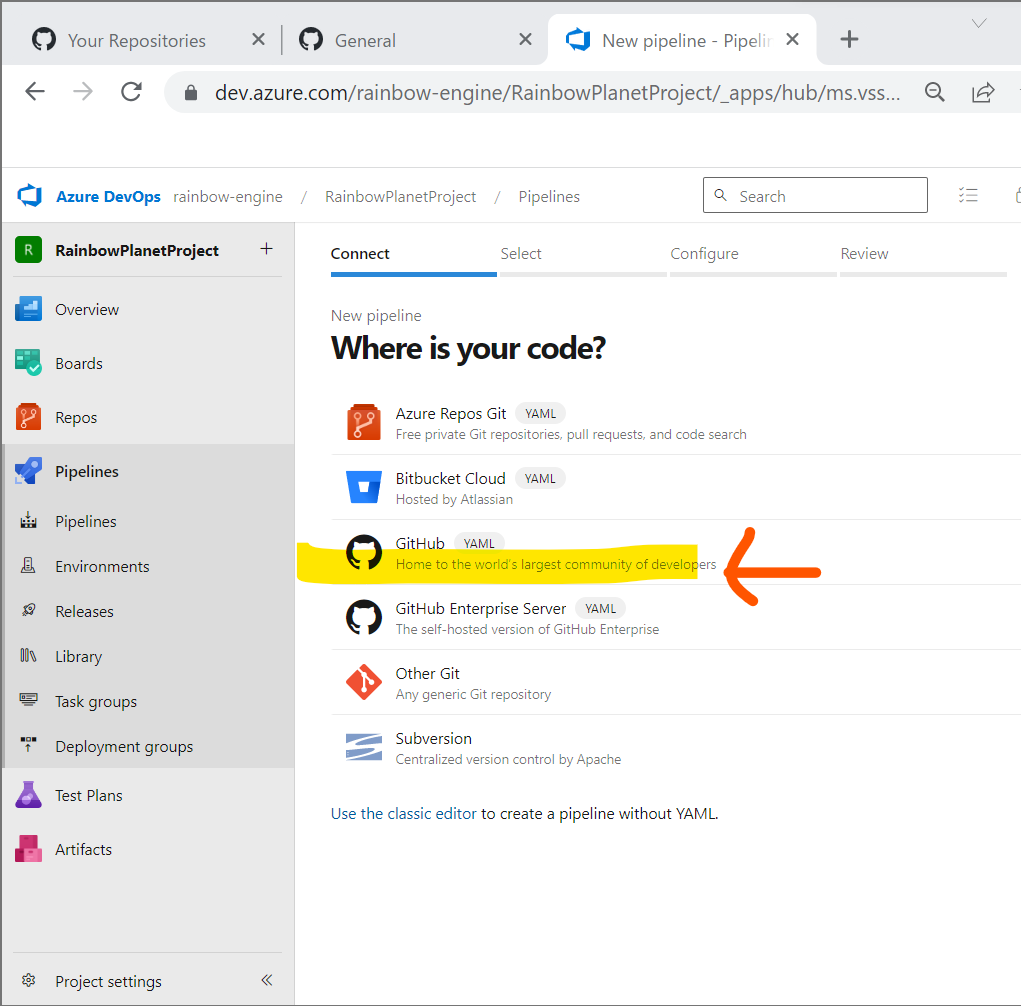Click the Deployment groups icon

click(29, 746)
